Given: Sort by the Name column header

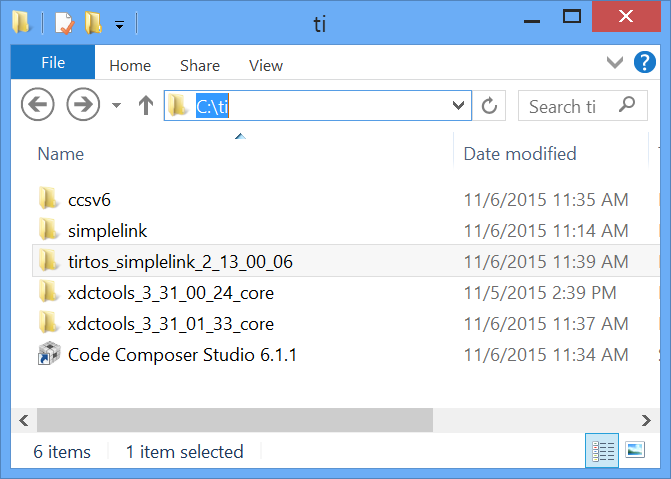Looking at the screenshot, I should tap(61, 153).
